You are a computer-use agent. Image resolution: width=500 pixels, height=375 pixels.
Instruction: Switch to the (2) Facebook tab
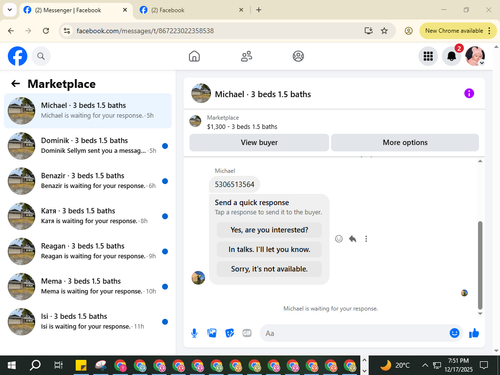192,10
